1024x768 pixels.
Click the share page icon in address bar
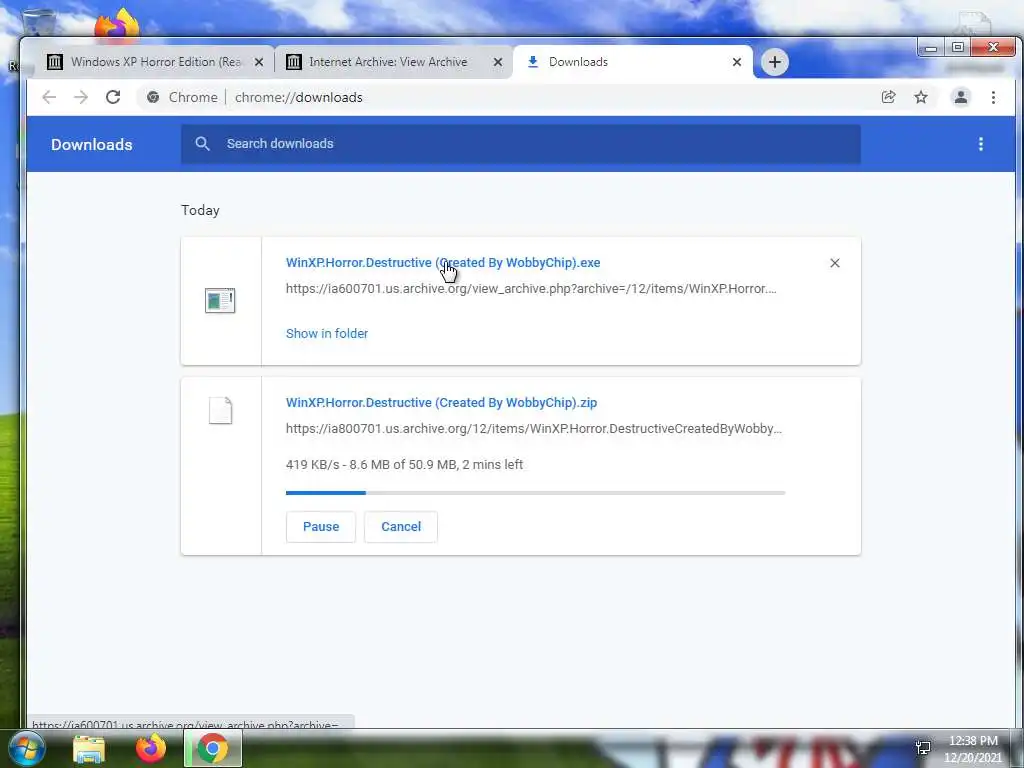pos(888,97)
